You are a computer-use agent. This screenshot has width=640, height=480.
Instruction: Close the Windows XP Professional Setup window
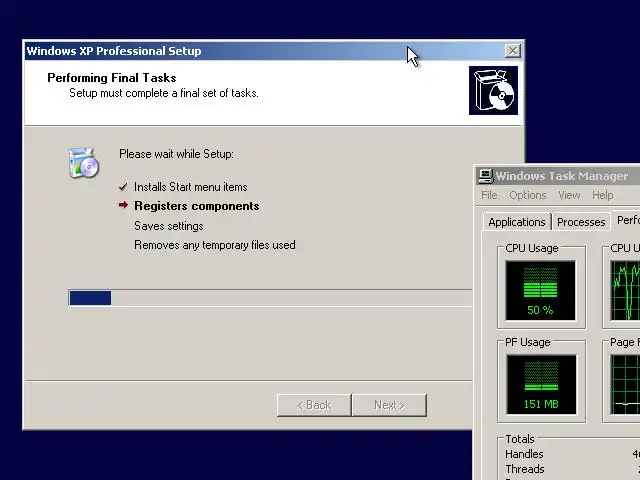pos(513,51)
